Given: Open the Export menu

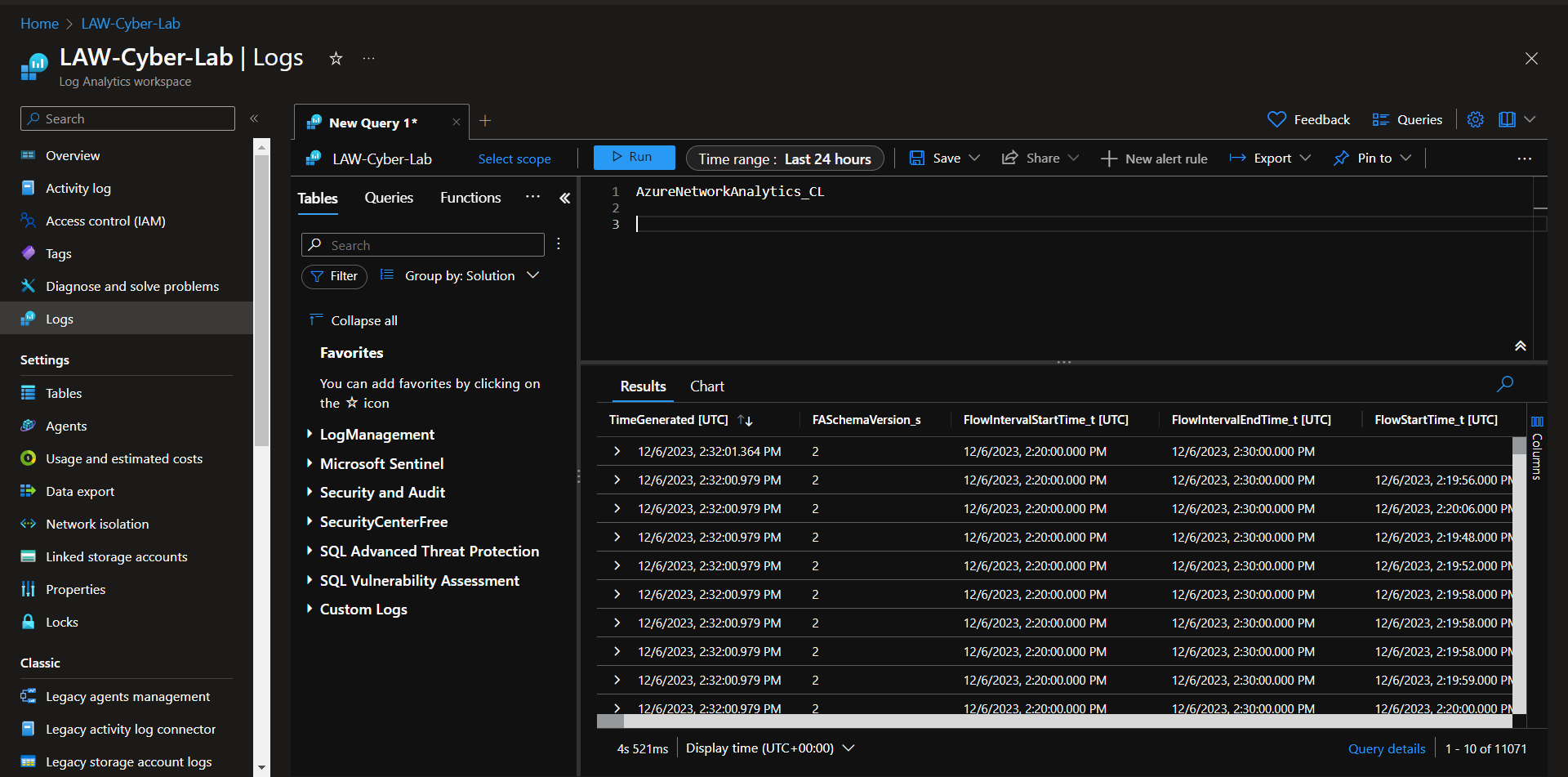Looking at the screenshot, I should (1270, 159).
